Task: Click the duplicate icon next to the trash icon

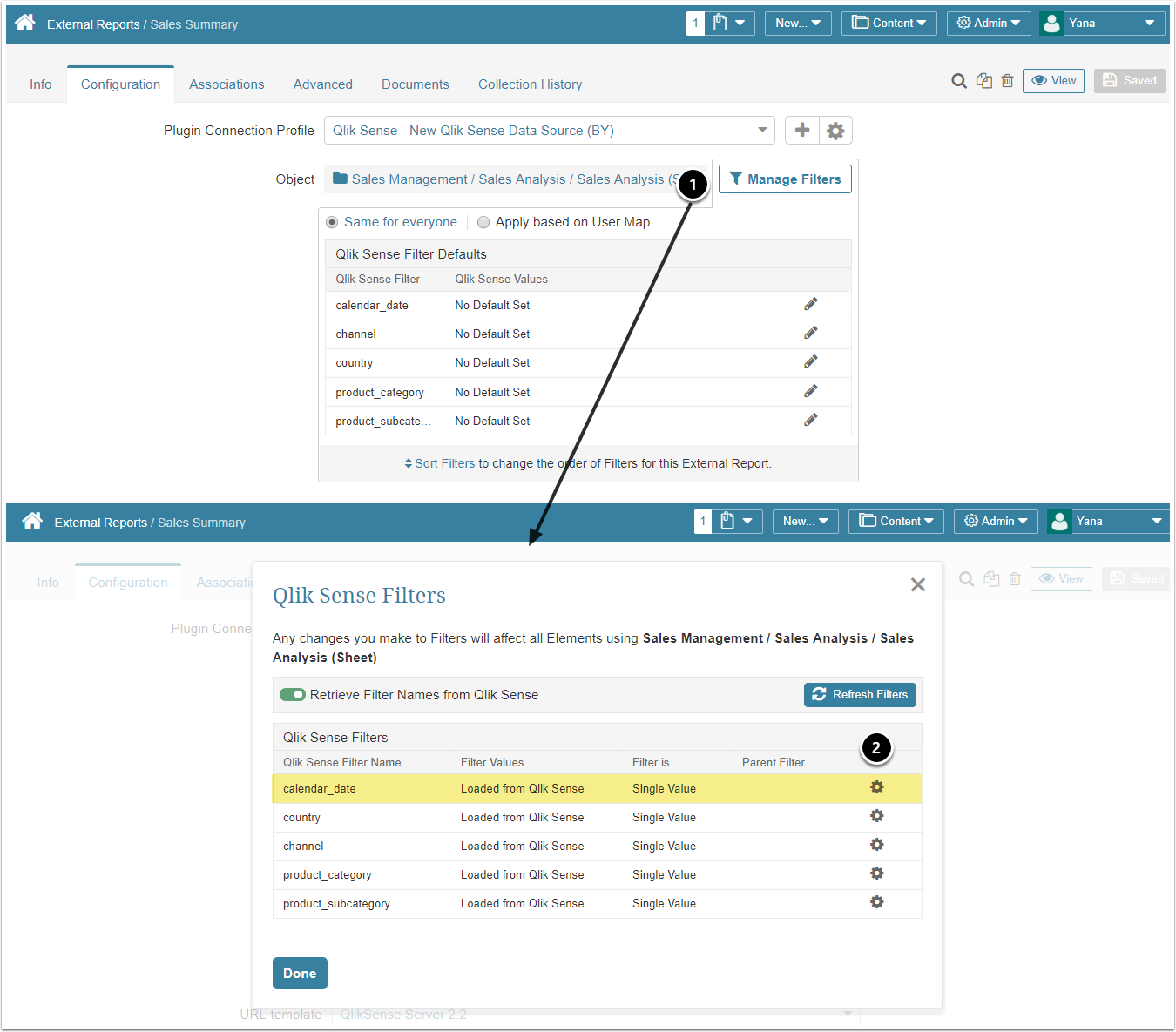Action: 984,81
